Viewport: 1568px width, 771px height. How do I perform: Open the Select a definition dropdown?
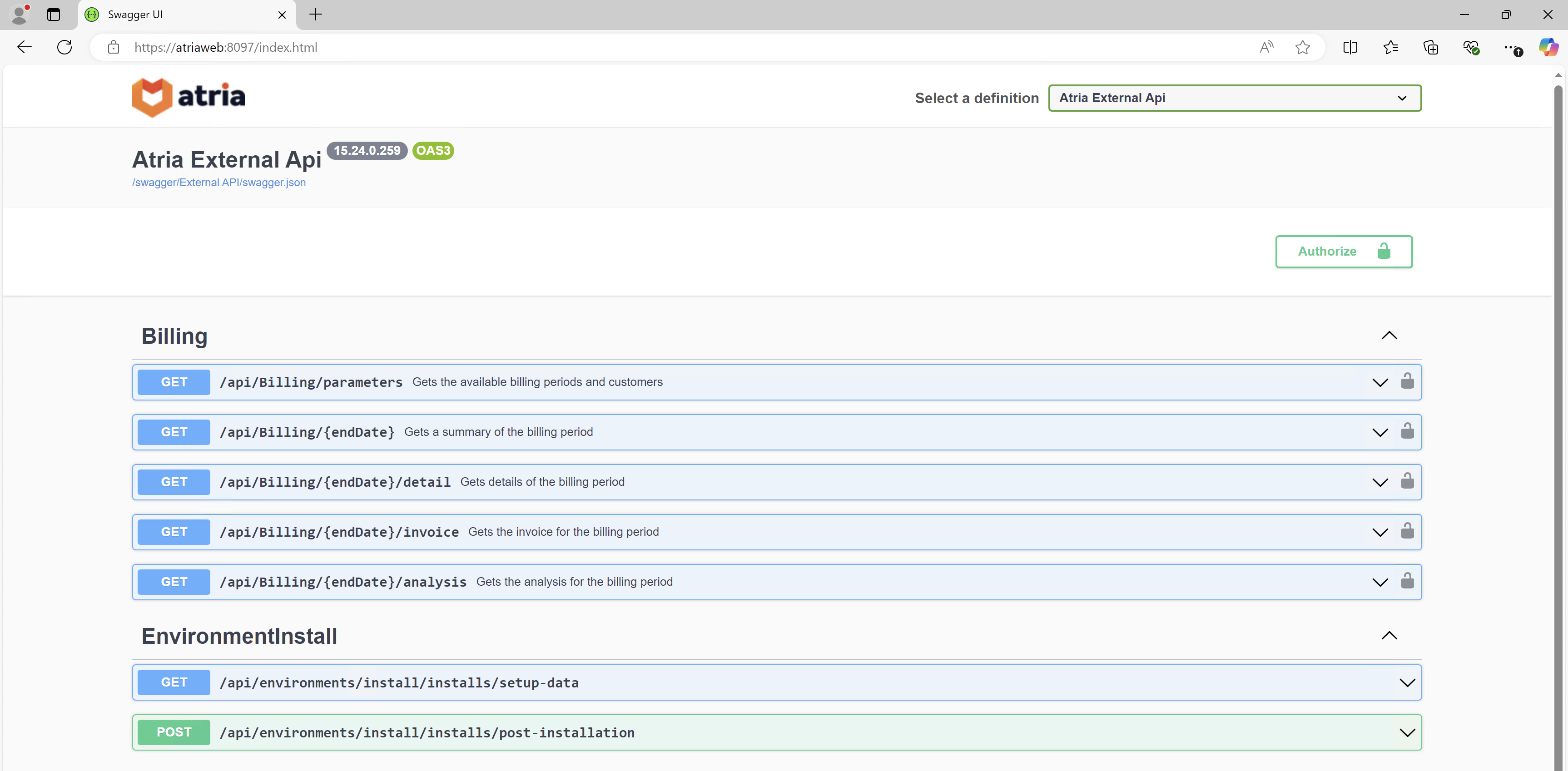[1235, 97]
